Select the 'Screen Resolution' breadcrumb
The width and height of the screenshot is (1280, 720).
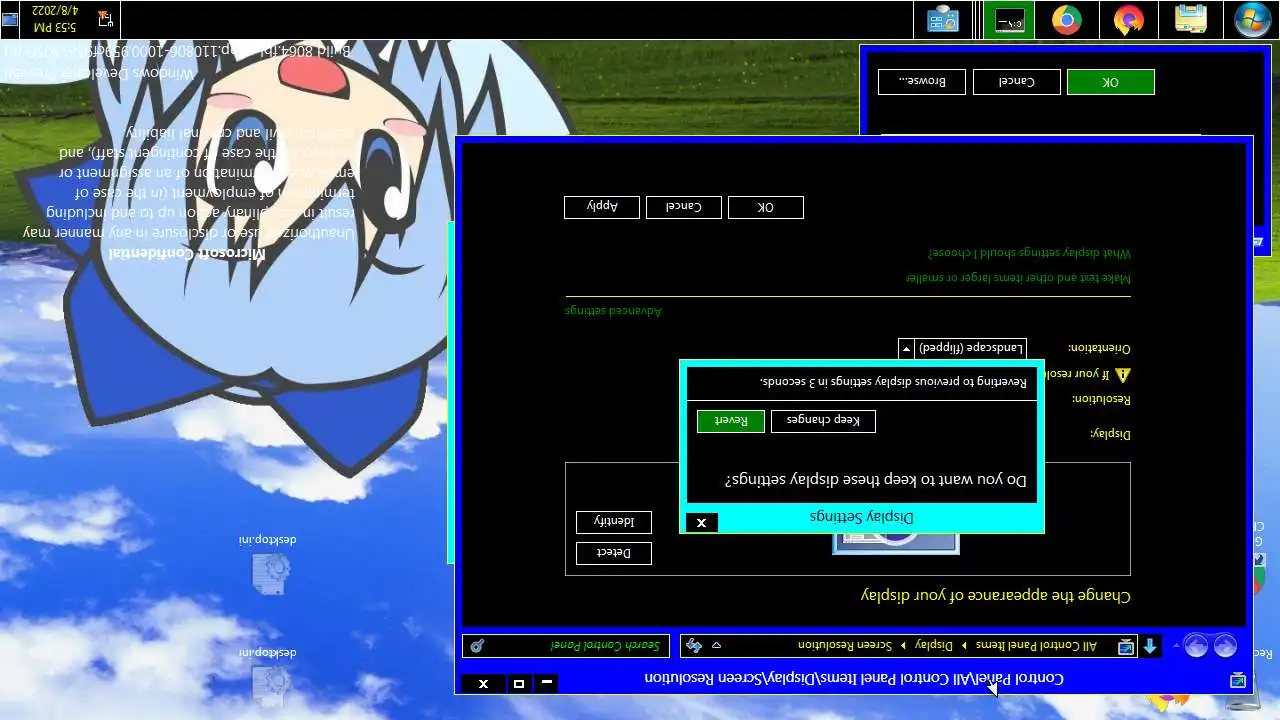844,646
